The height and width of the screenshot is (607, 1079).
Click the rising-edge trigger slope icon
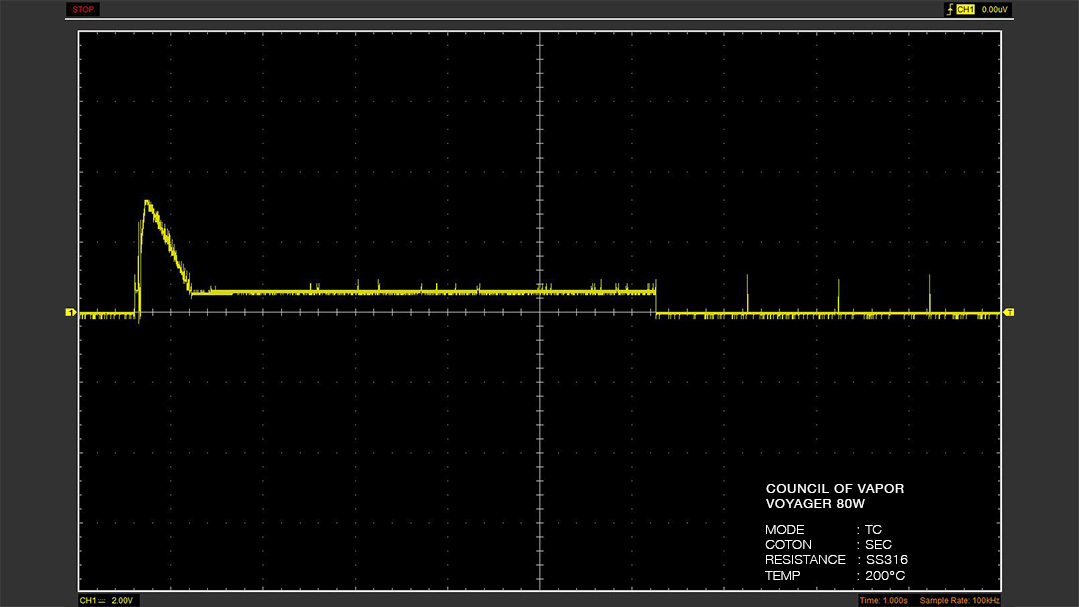950,9
